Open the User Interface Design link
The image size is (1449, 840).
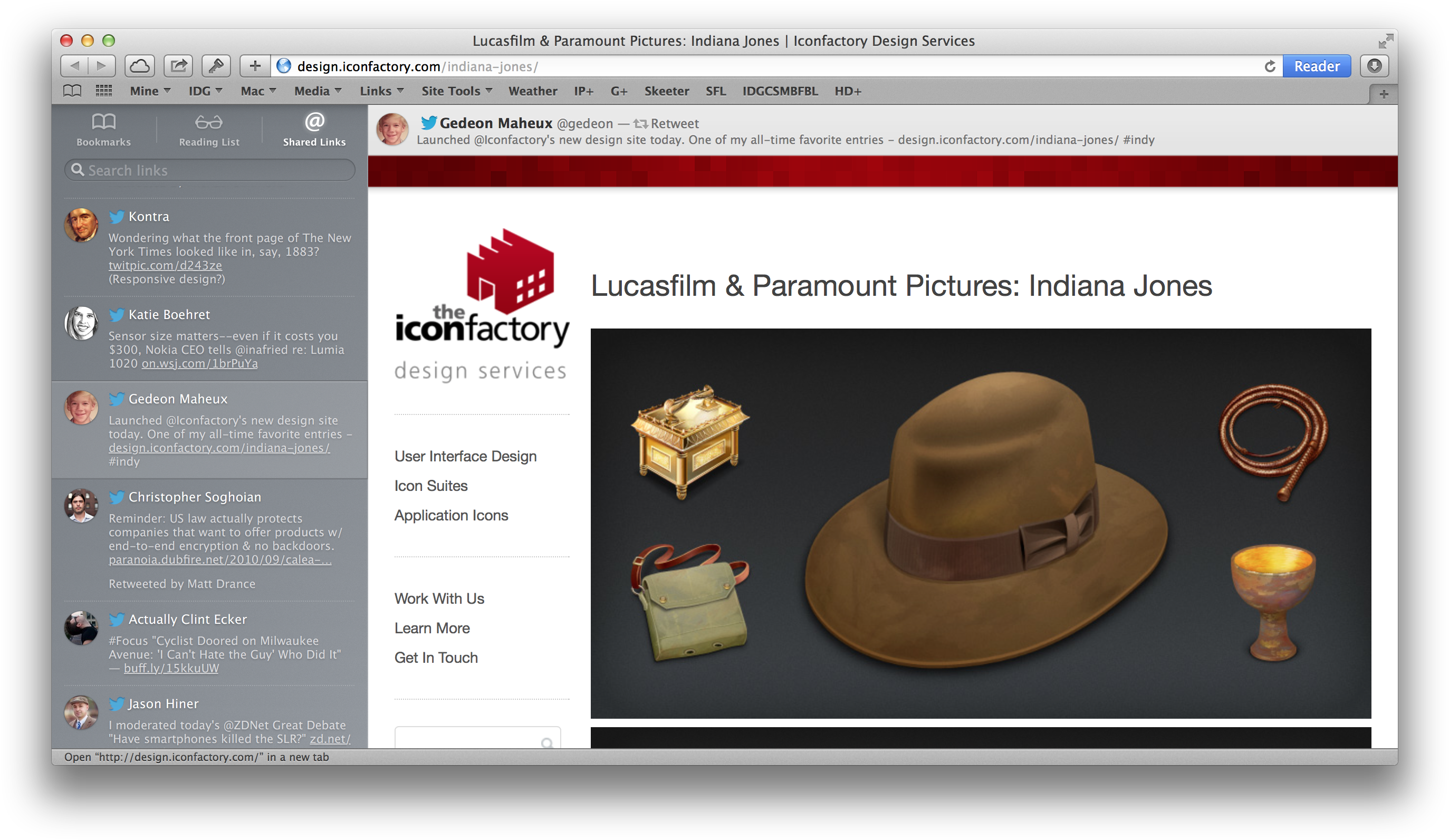click(465, 457)
